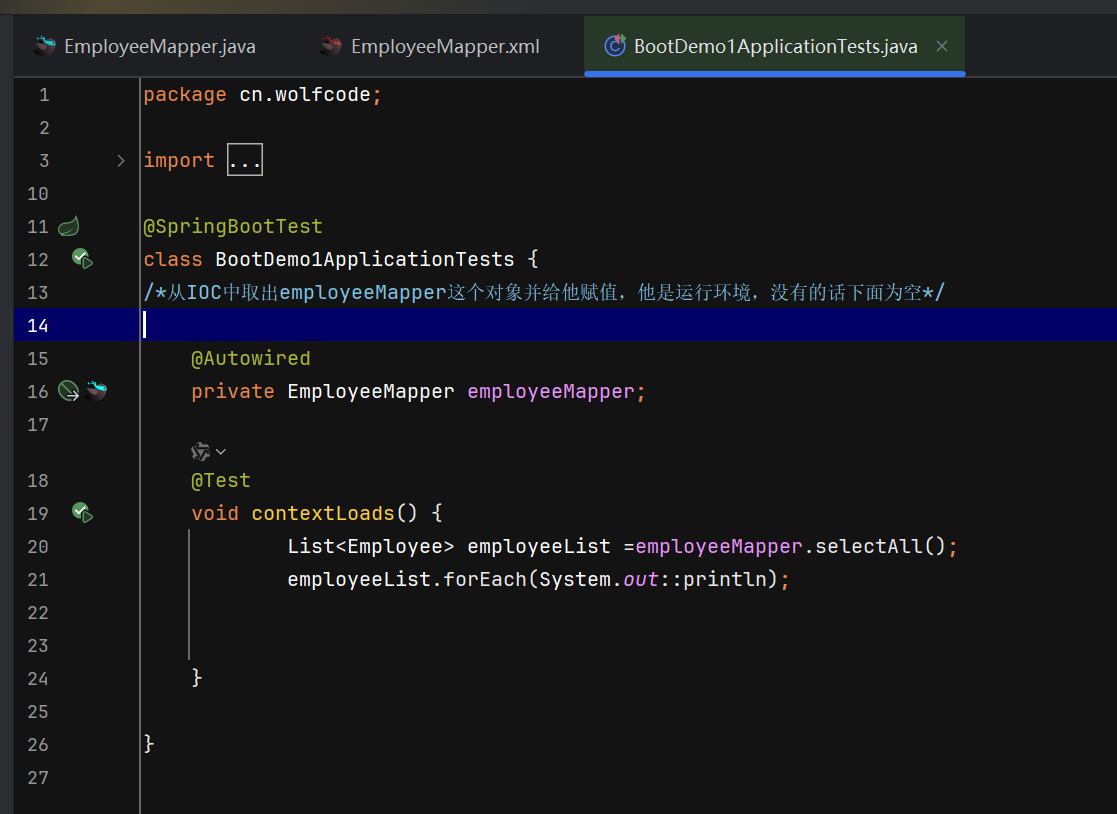The width and height of the screenshot is (1117, 814).
Task: Click the employeeList variable on line 20
Action: pos(539,546)
